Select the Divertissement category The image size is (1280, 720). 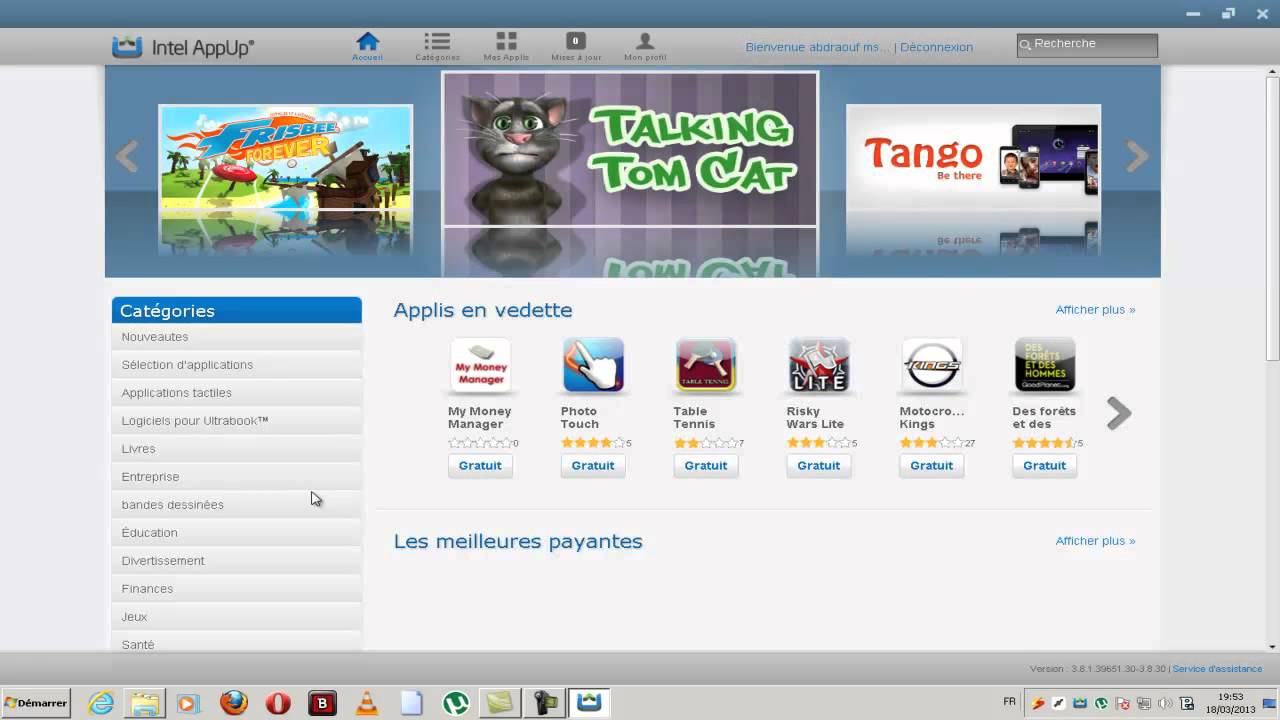tap(237, 561)
